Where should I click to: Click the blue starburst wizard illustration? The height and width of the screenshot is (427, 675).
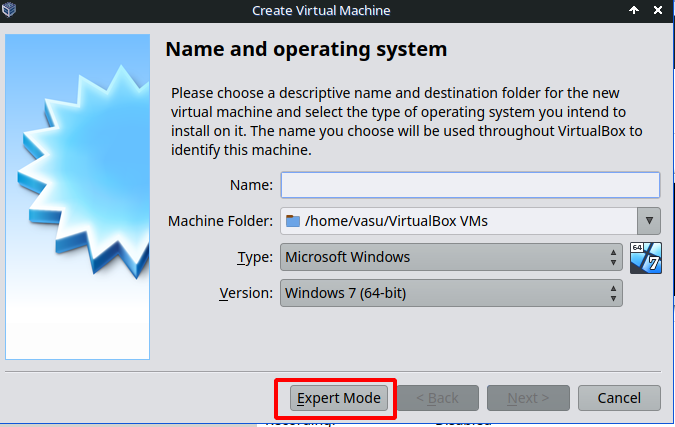tap(77, 195)
